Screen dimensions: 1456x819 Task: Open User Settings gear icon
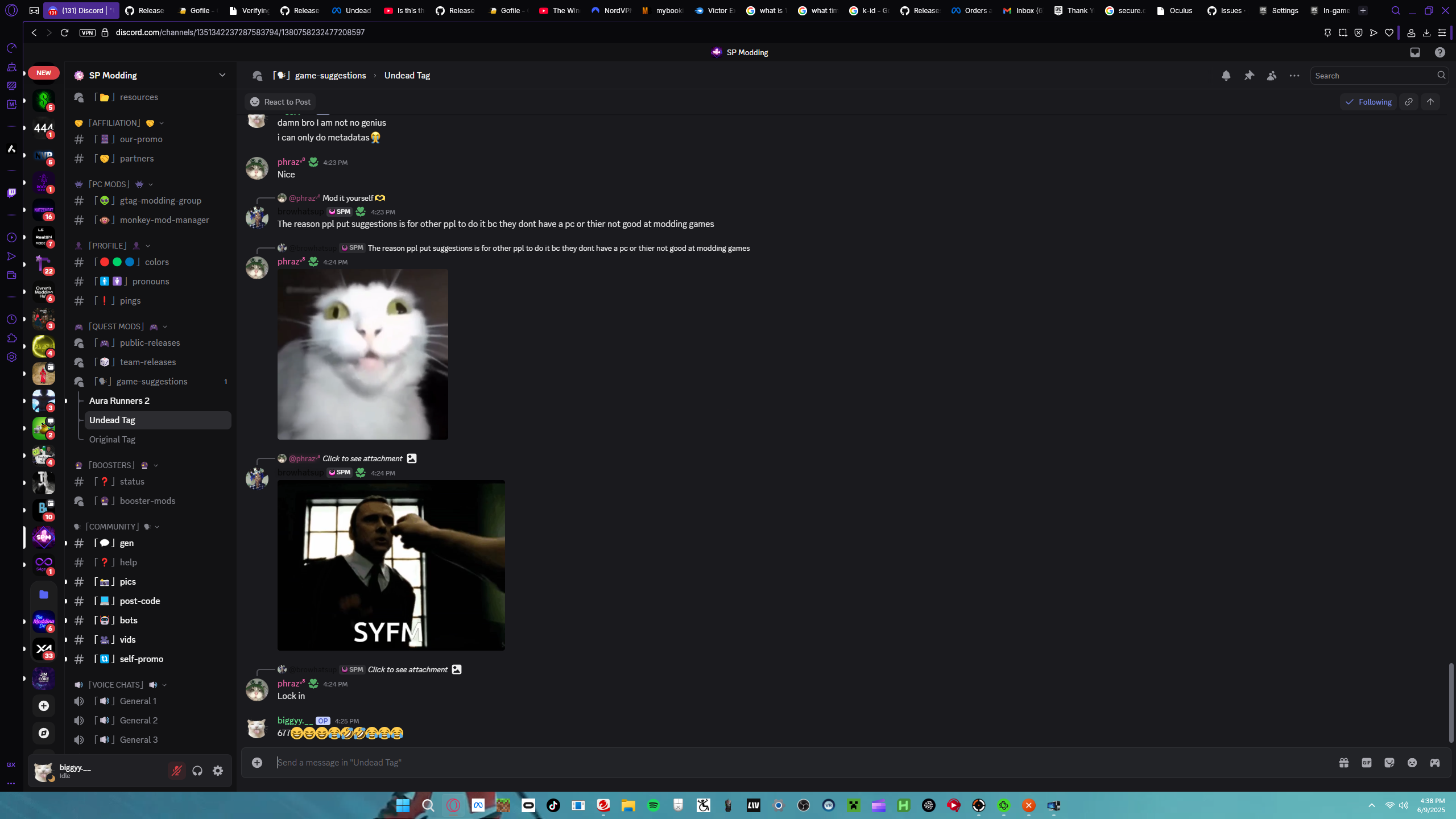coord(218,771)
